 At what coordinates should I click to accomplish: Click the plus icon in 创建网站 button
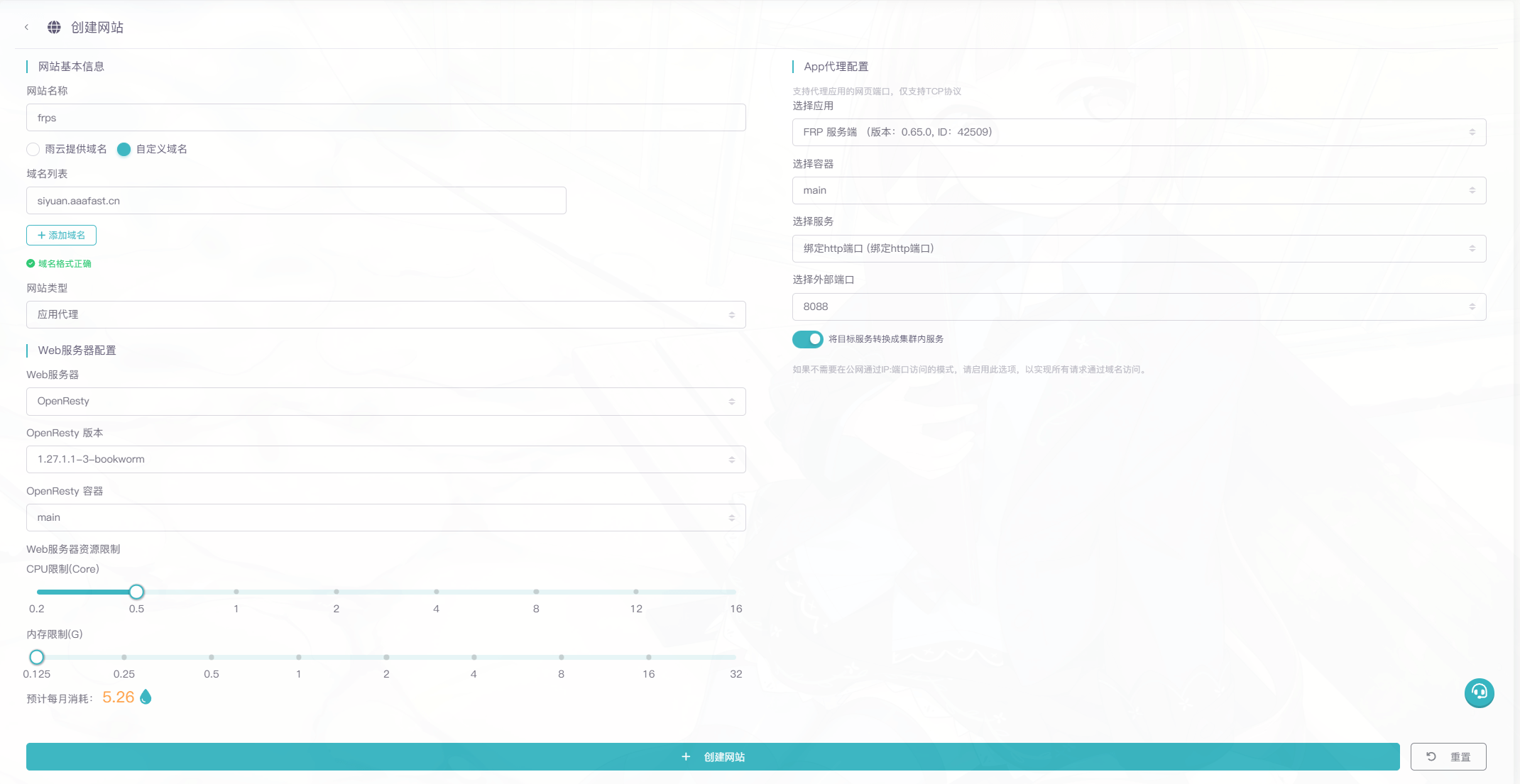click(x=686, y=757)
